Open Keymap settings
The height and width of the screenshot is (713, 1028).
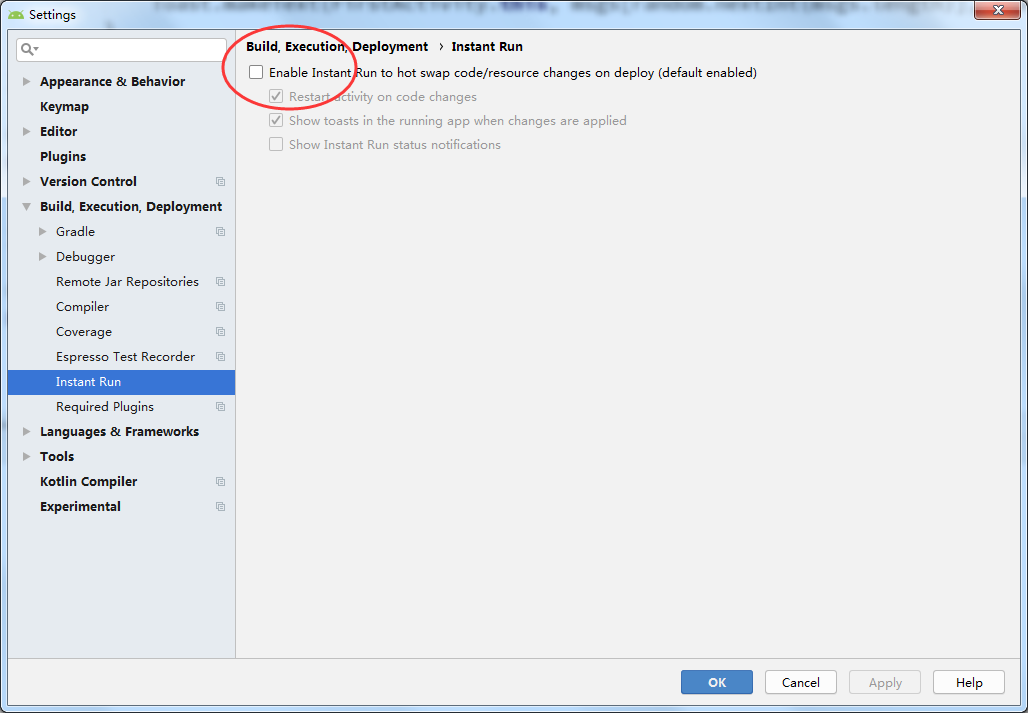pos(64,106)
